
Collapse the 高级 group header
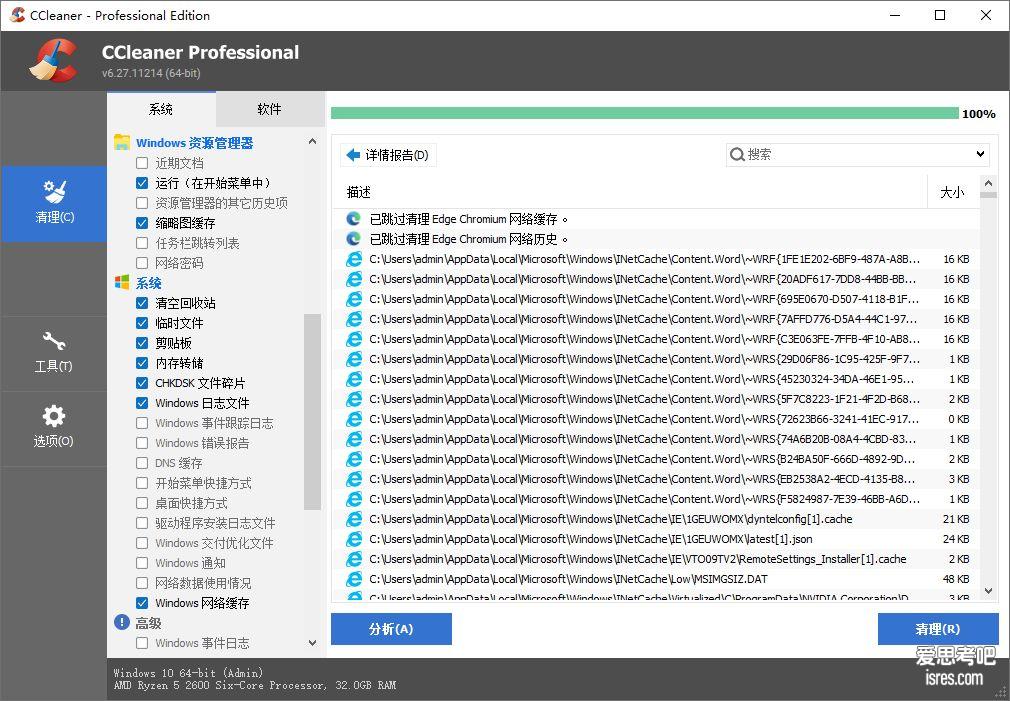click(x=148, y=623)
